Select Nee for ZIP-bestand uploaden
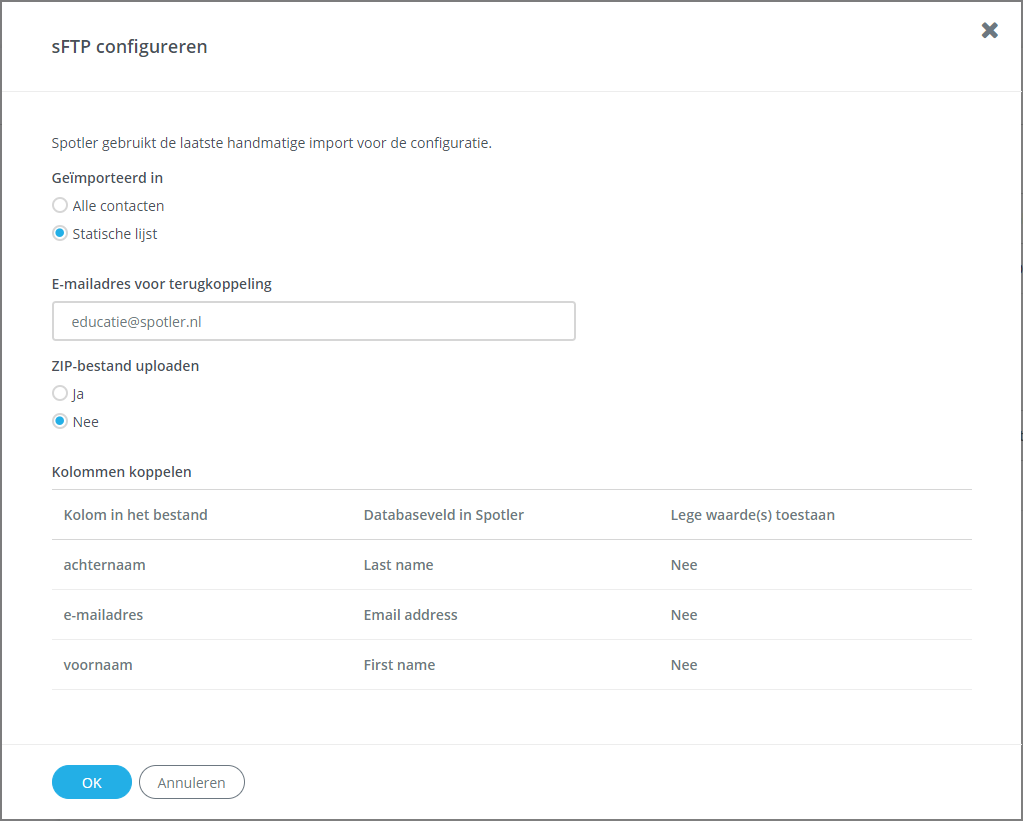 (60, 422)
